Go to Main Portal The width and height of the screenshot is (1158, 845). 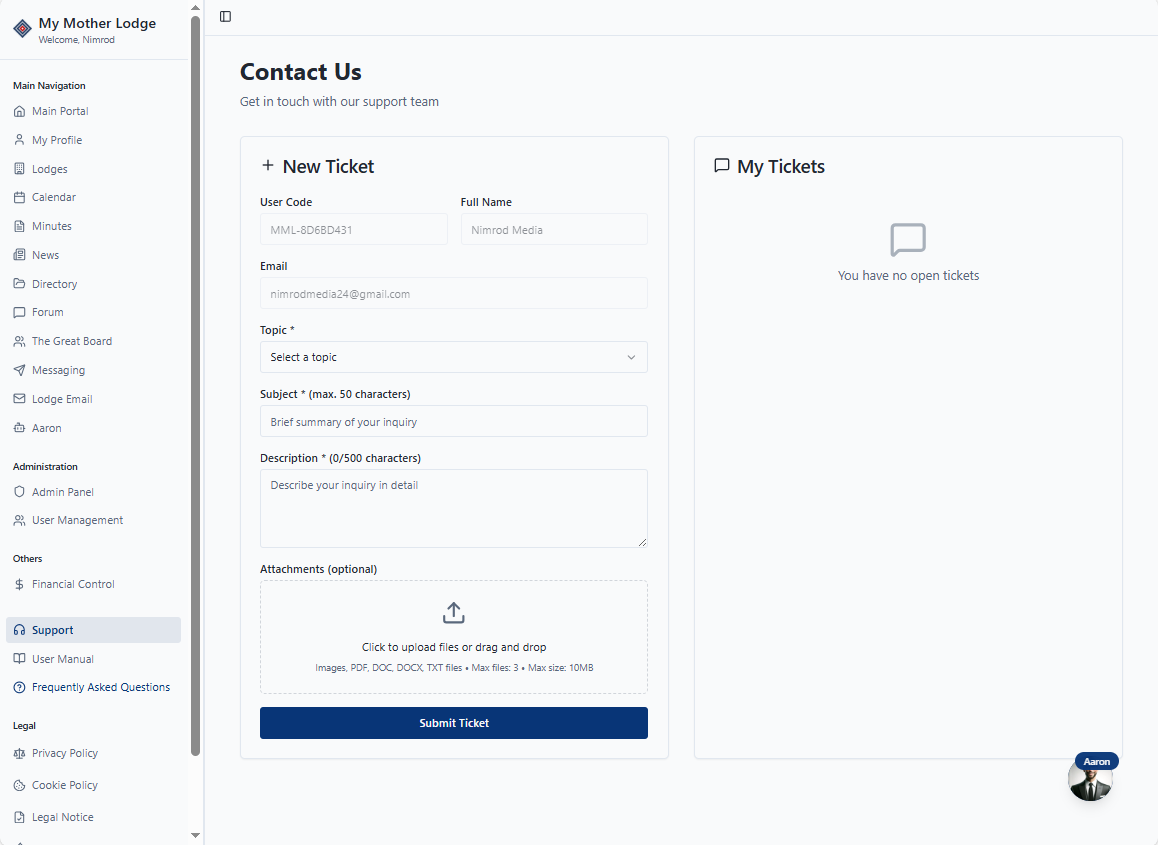click(60, 111)
